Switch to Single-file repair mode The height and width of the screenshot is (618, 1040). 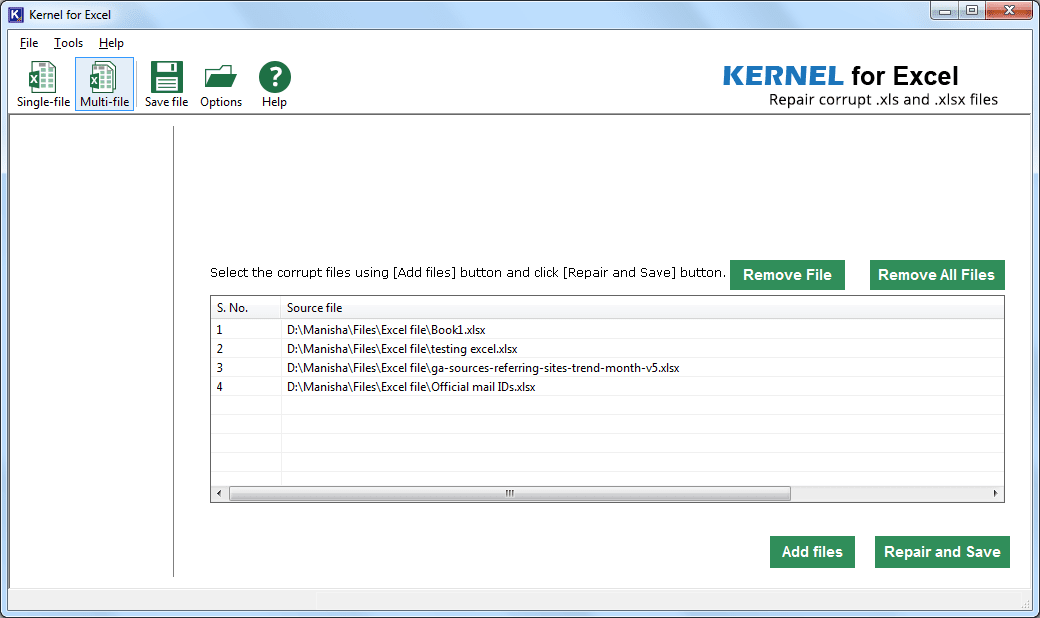click(43, 84)
